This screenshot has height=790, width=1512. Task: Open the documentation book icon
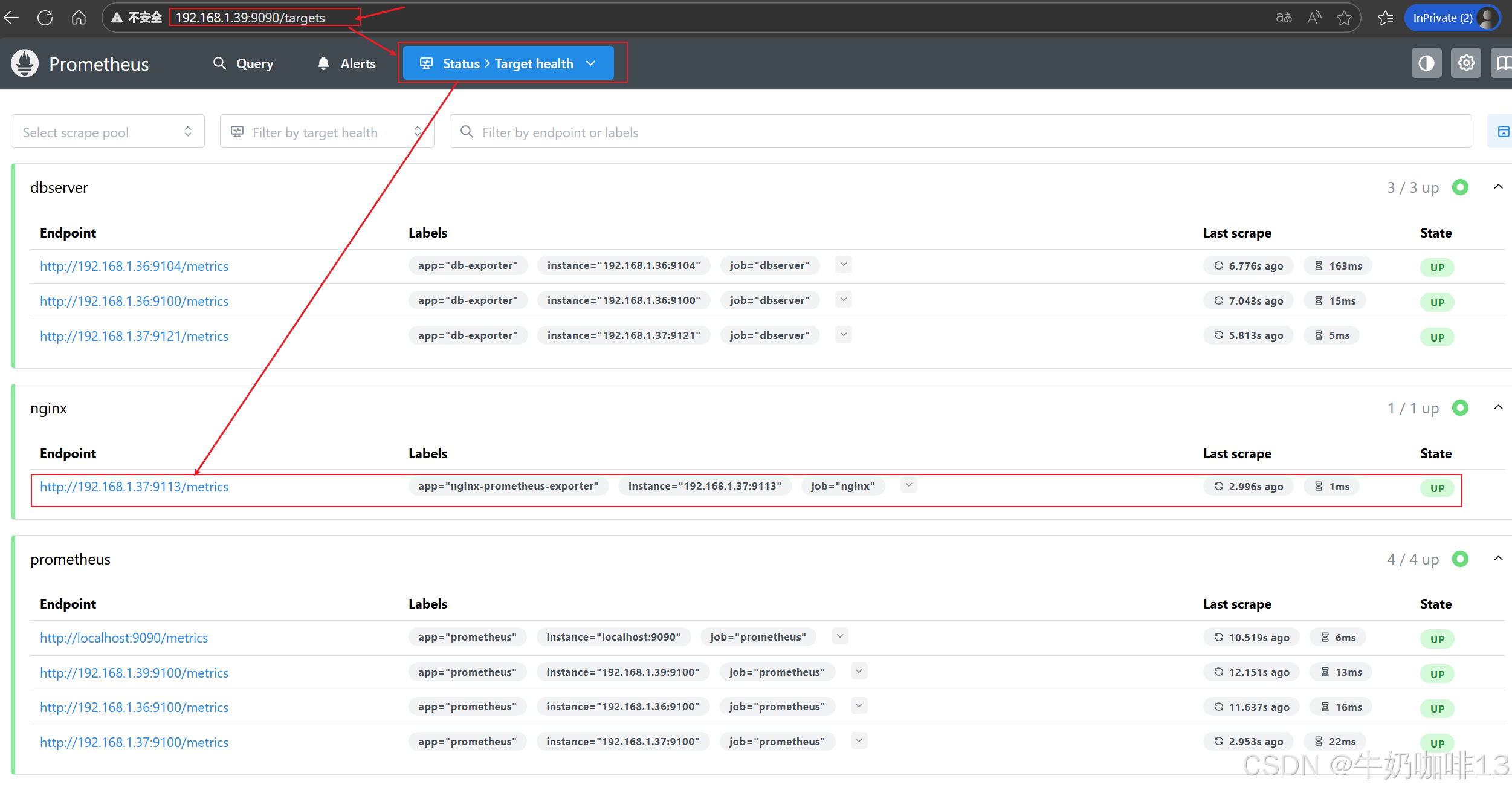pos(1503,63)
